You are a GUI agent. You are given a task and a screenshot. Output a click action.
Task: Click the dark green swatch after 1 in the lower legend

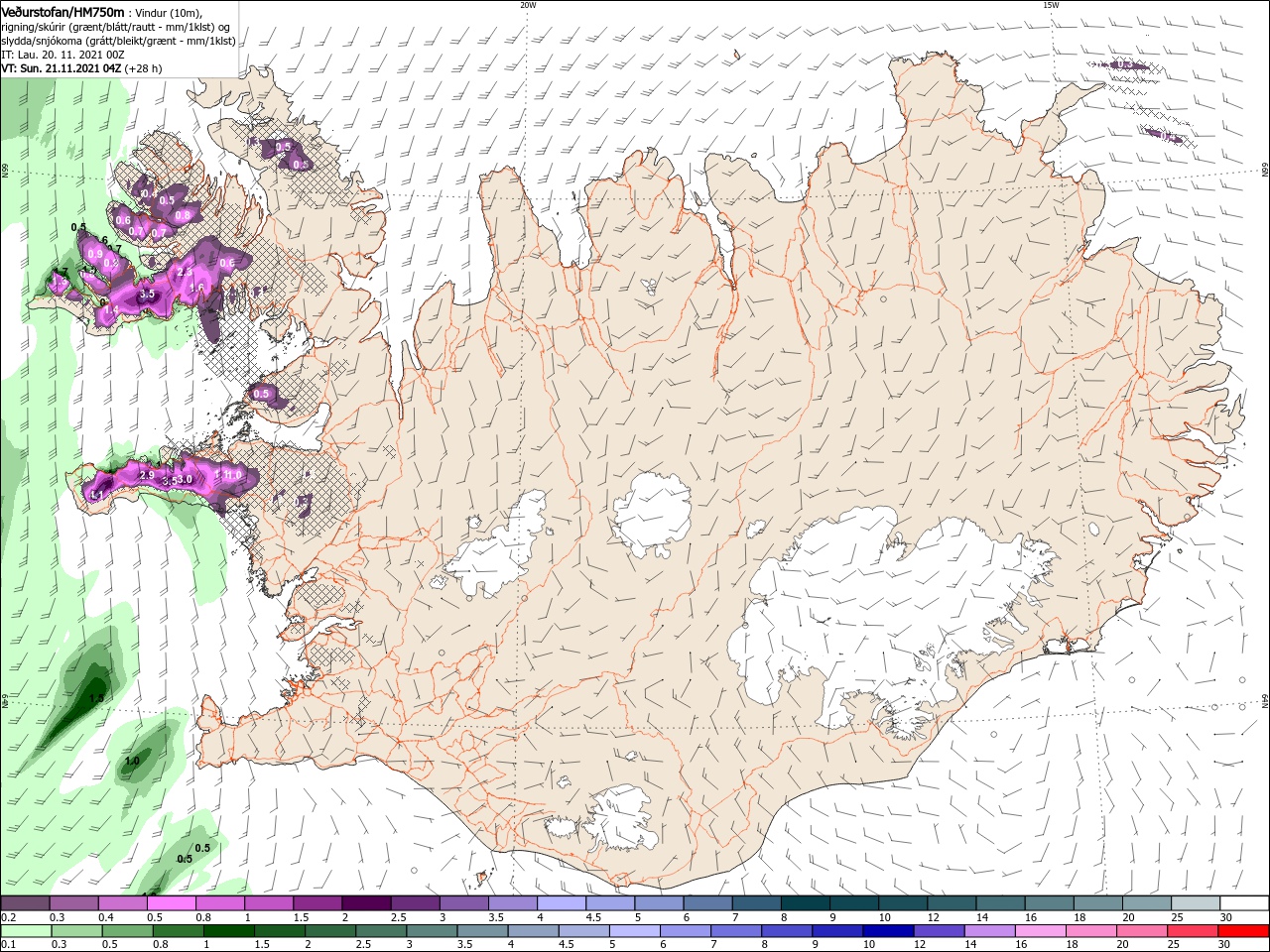click(230, 931)
